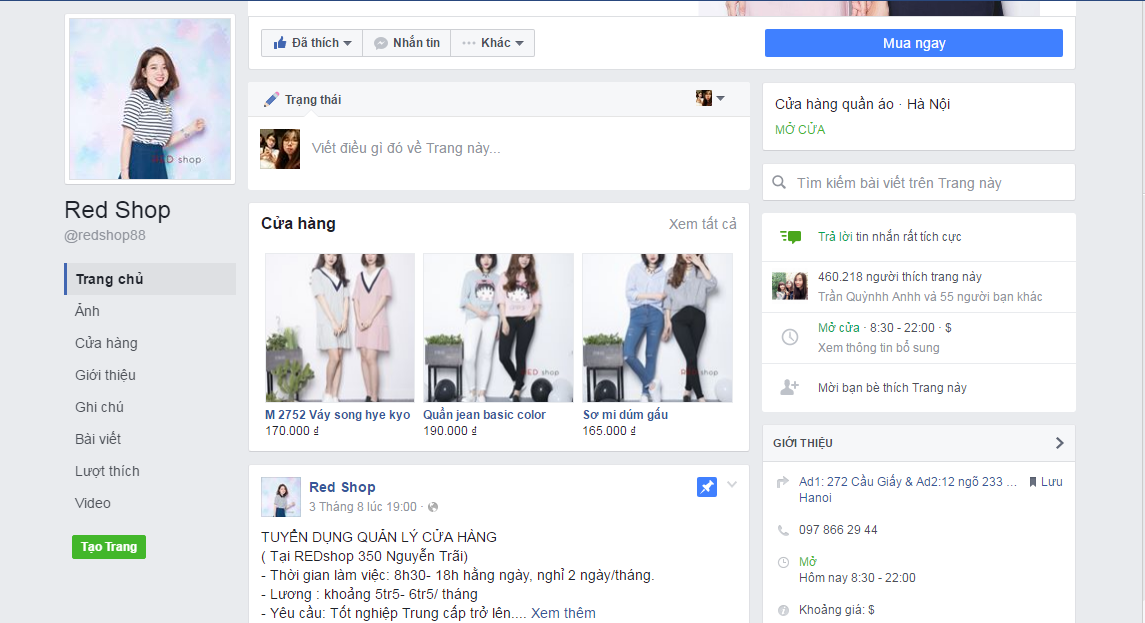Open the Khác options dropdown
The image size is (1145, 623).
pyautogui.click(x=492, y=42)
